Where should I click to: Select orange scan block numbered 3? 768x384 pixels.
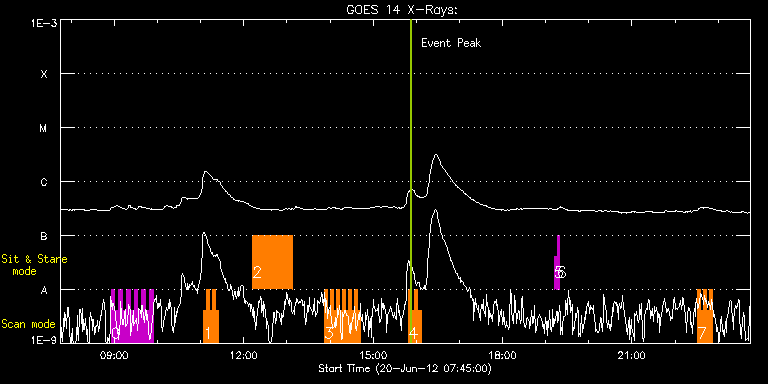pyautogui.click(x=342, y=316)
